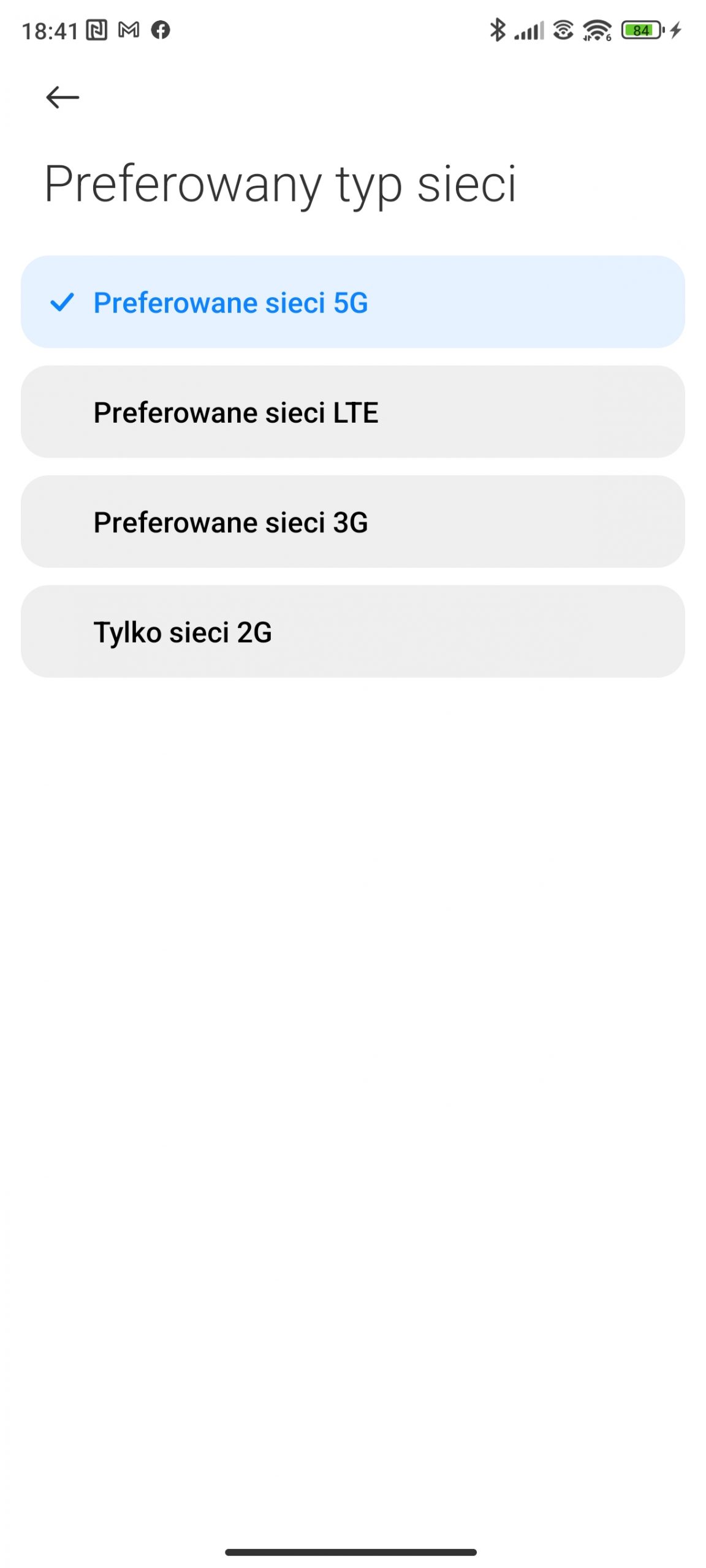Viewport: 706px width, 1568px height.
Task: Tap the battery level indicator
Action: coord(642,30)
